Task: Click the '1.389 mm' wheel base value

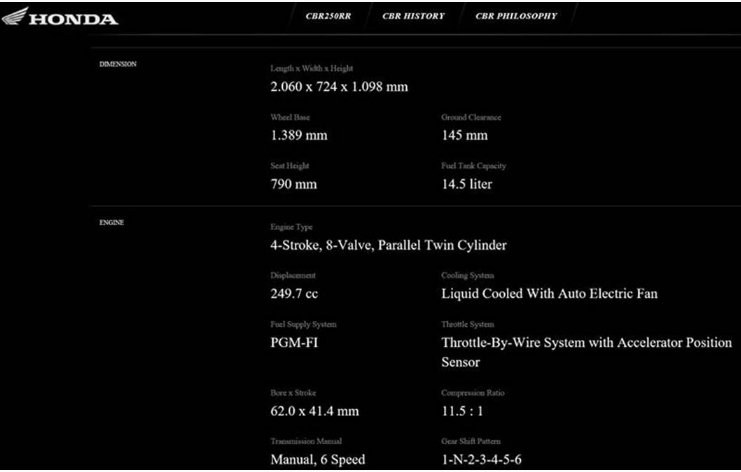Action: coord(299,136)
